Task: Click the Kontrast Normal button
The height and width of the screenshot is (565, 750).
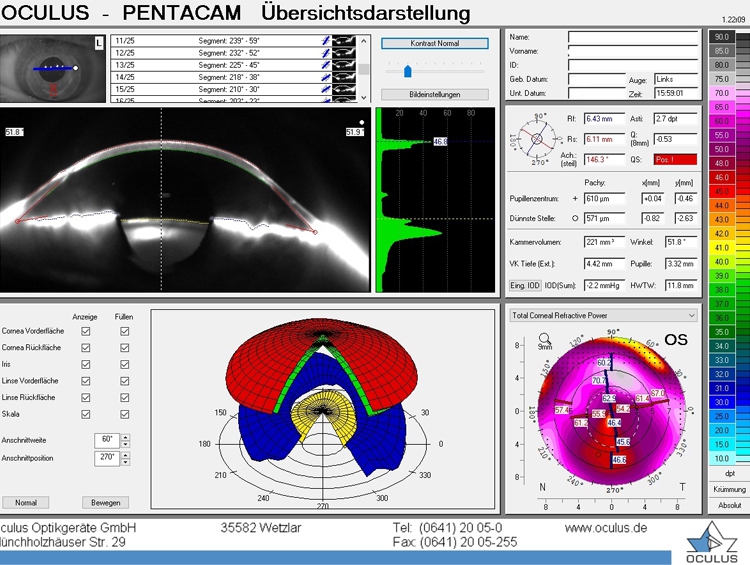Action: tap(435, 44)
